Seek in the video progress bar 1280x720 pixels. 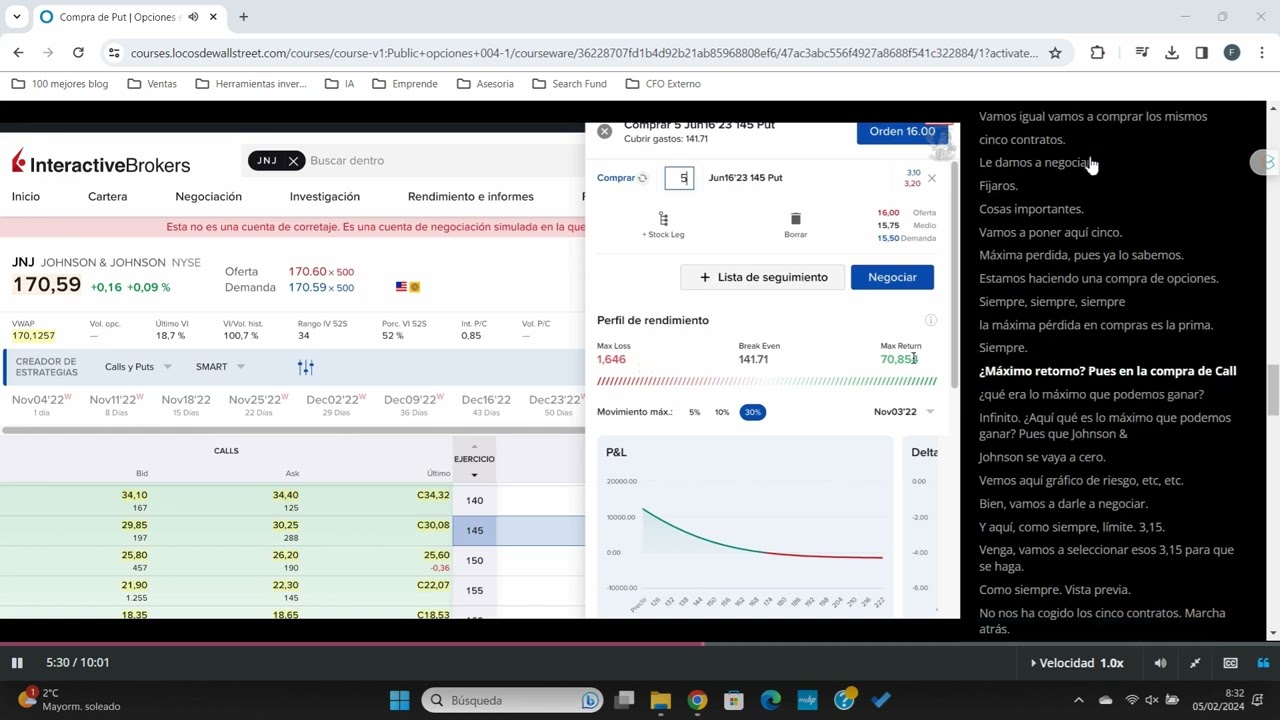(640, 644)
